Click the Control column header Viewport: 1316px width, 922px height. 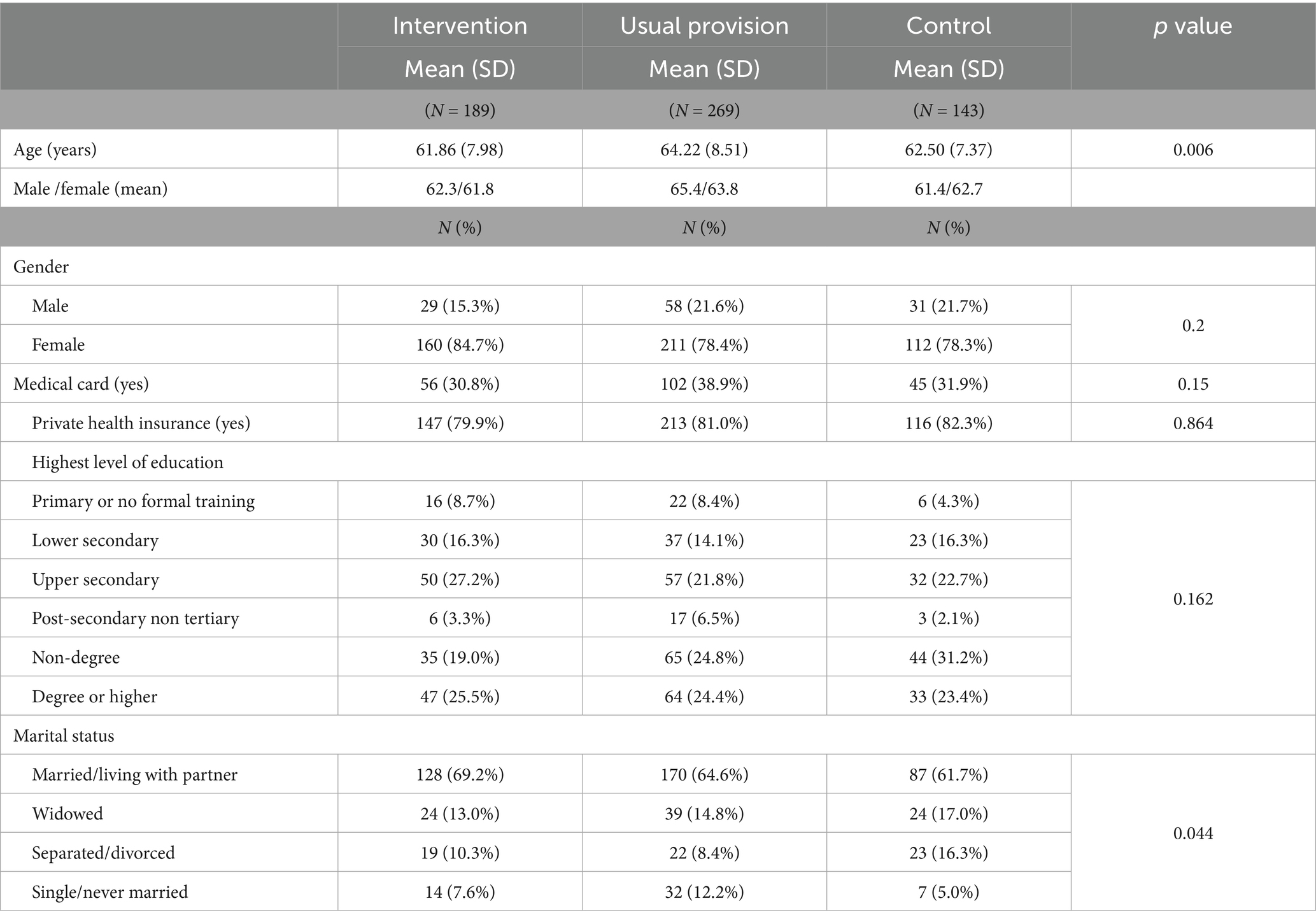coord(949,26)
